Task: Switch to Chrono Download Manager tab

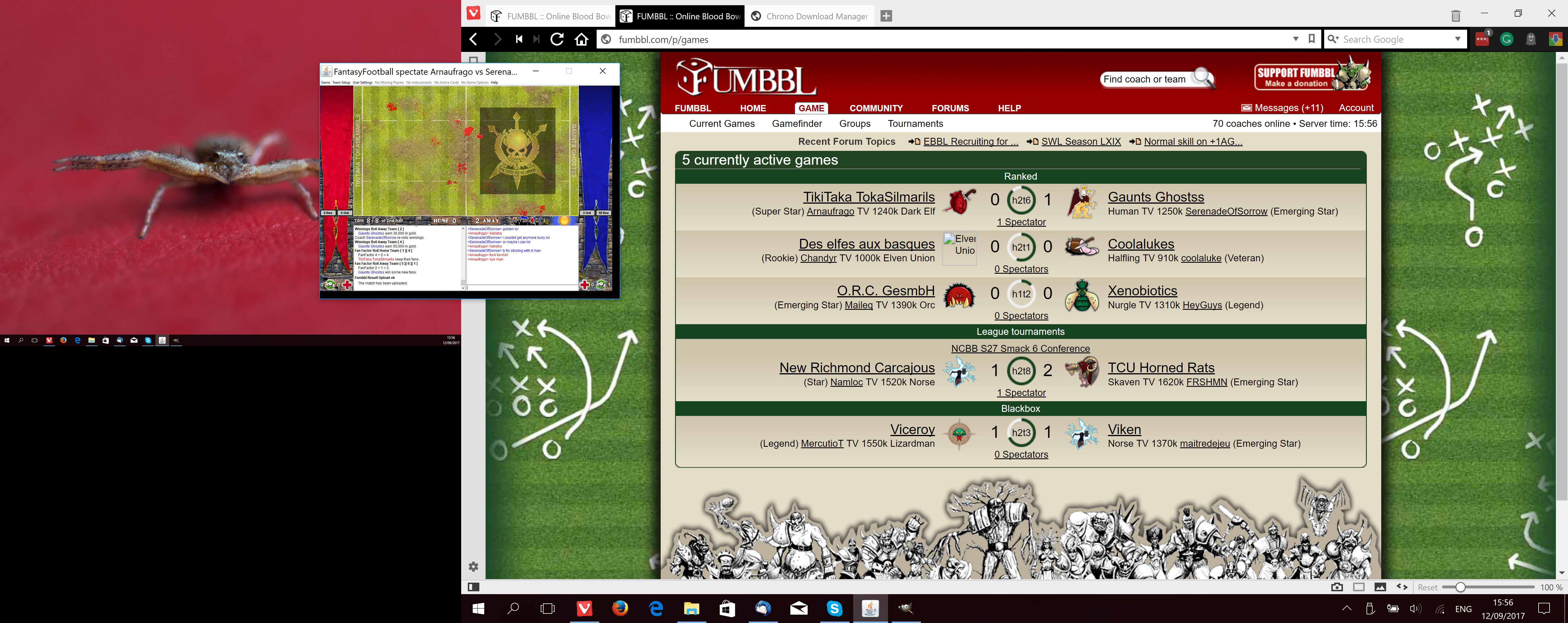Action: click(x=810, y=16)
